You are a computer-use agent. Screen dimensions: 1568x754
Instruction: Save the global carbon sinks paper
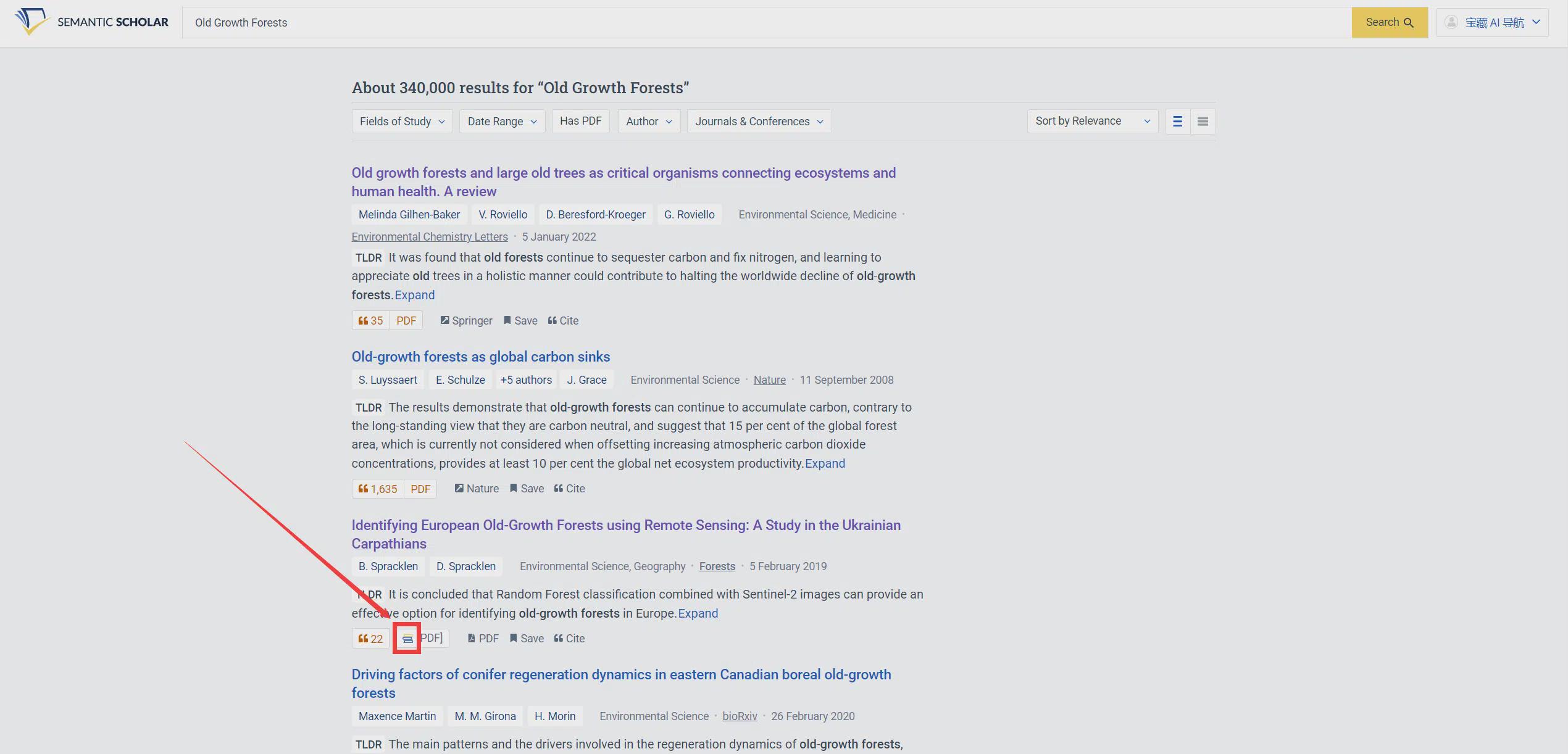(x=527, y=488)
